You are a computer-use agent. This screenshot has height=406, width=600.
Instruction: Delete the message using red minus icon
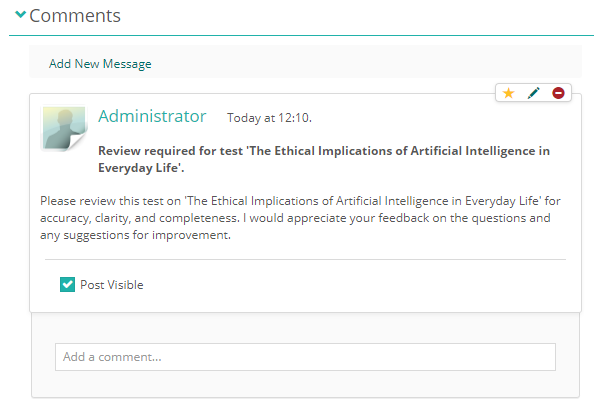pyautogui.click(x=558, y=93)
